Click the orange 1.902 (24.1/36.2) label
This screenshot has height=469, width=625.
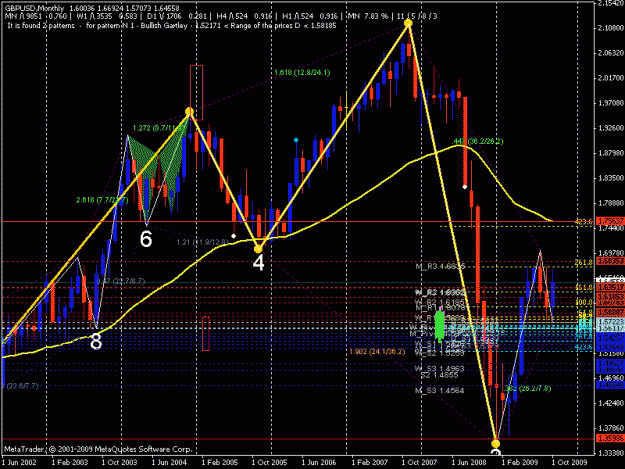[x=377, y=351]
